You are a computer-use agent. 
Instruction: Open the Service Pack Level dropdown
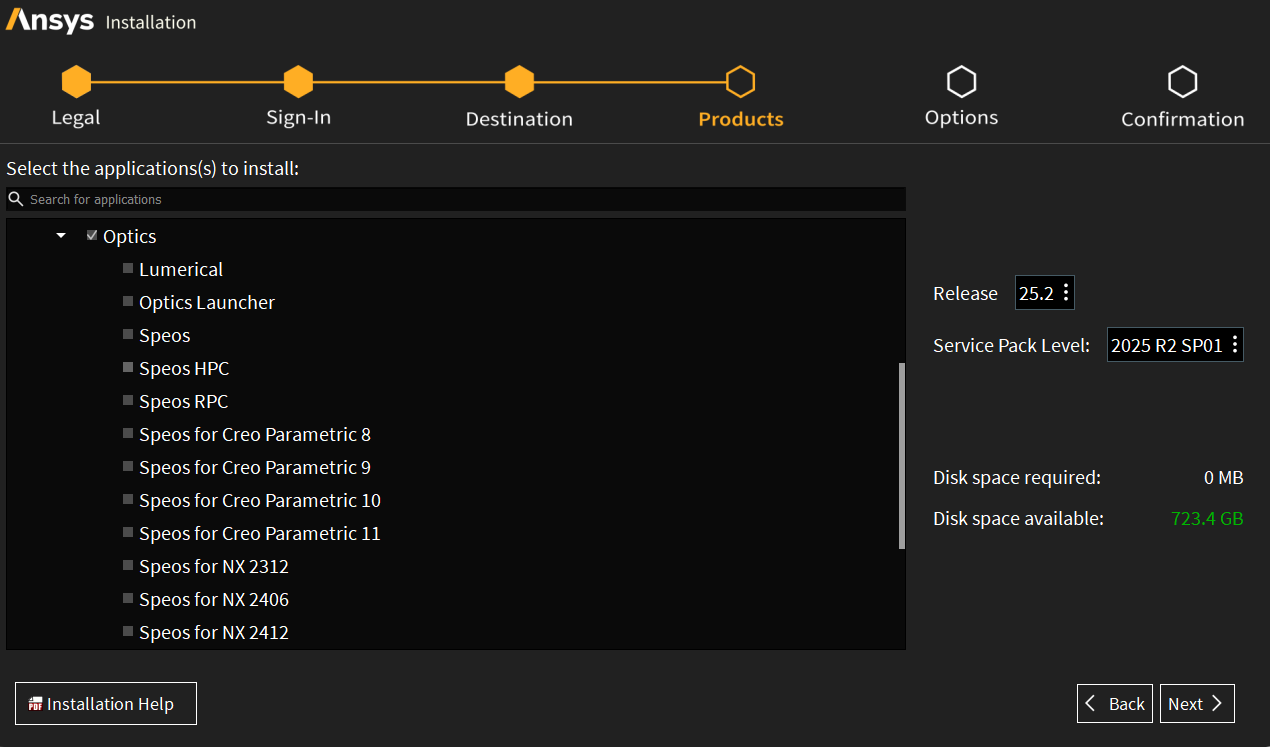coord(1174,345)
